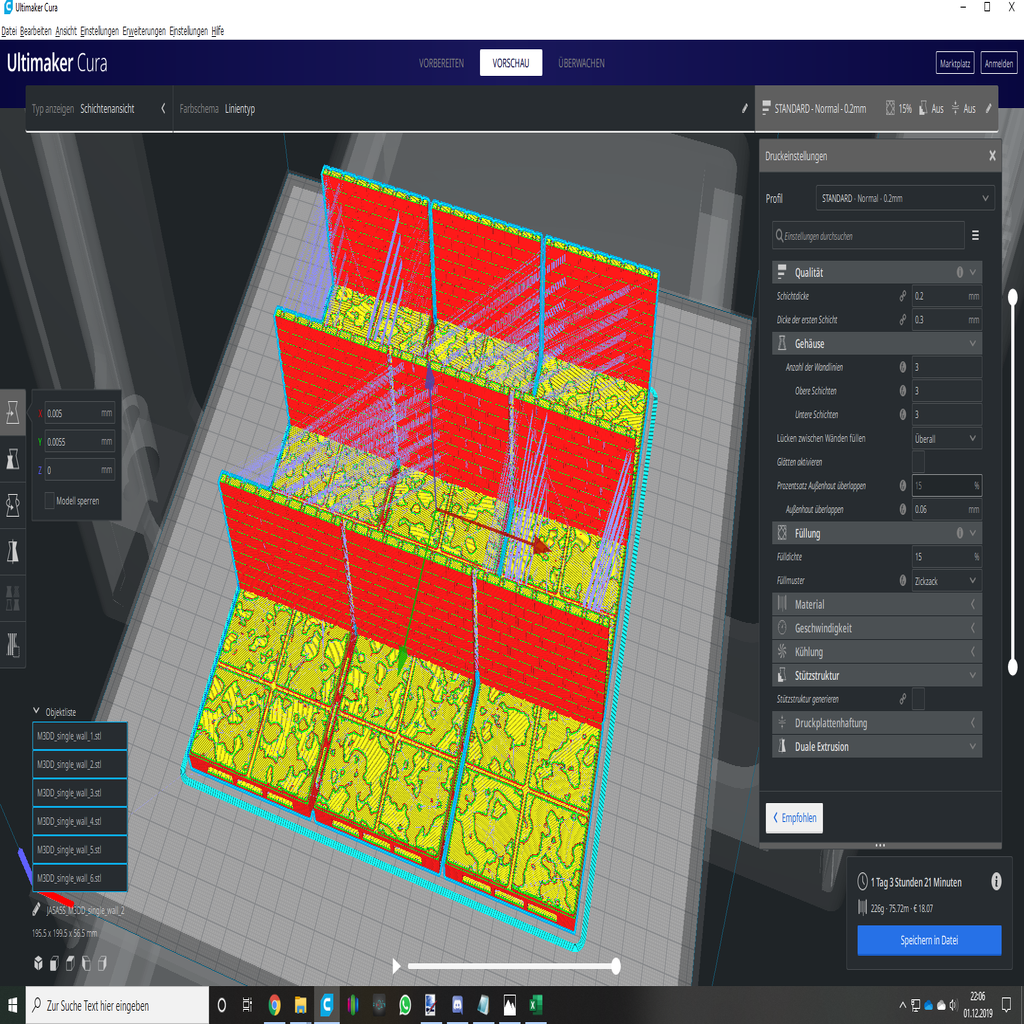Collapse the Gehäuse section
This screenshot has height=1024, width=1024.
click(877, 344)
